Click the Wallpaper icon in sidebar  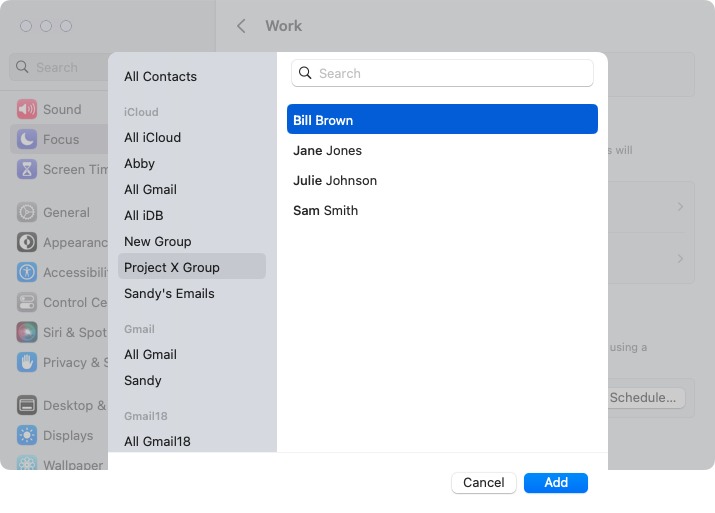27,463
